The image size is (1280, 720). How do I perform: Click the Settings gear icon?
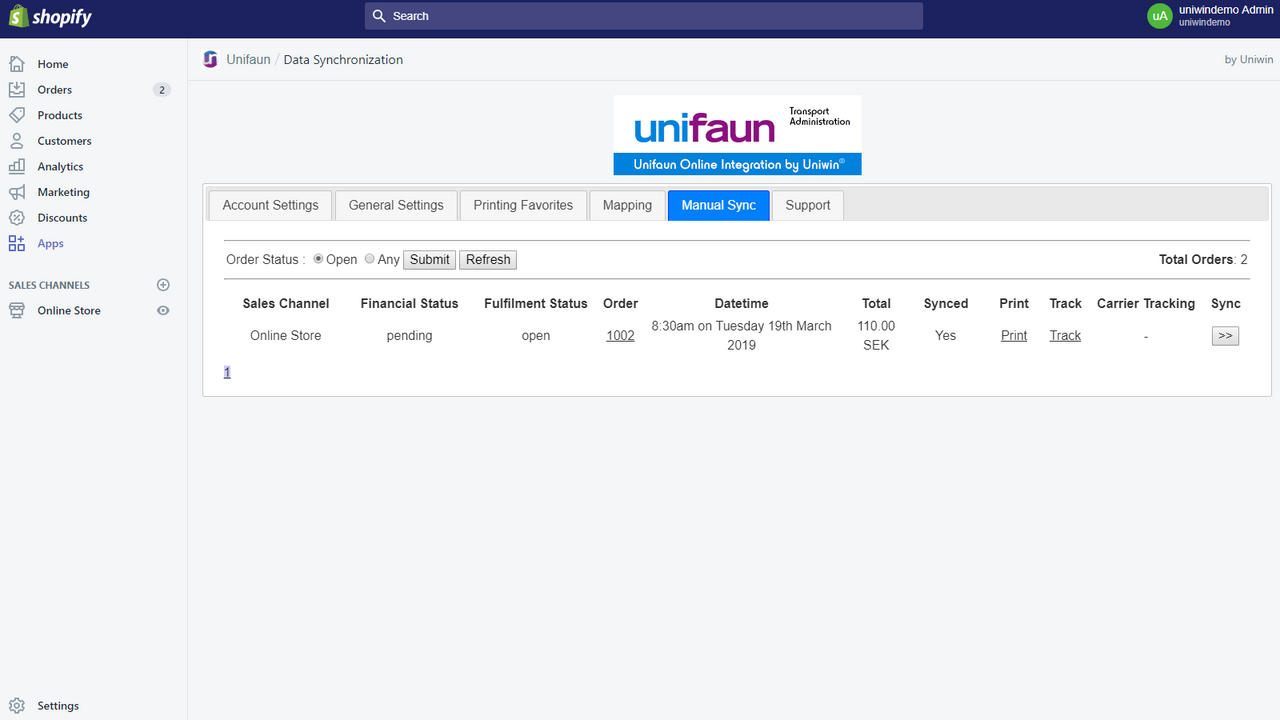(x=17, y=705)
